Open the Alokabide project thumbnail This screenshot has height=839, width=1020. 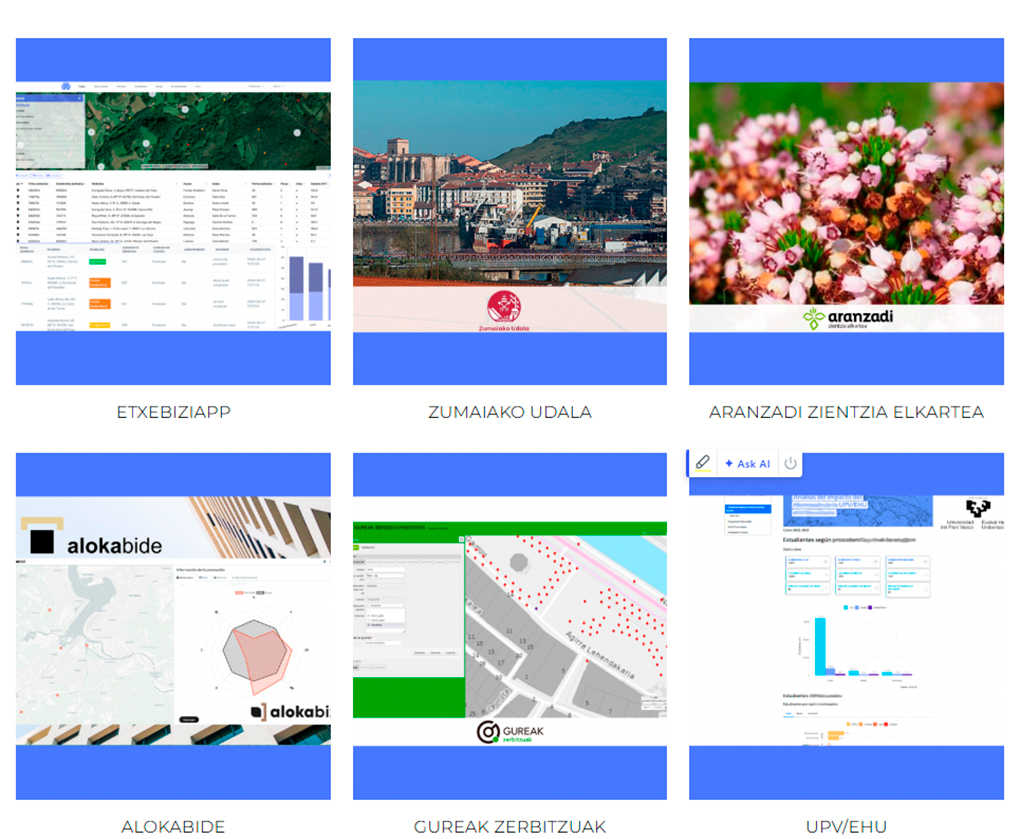[173, 626]
